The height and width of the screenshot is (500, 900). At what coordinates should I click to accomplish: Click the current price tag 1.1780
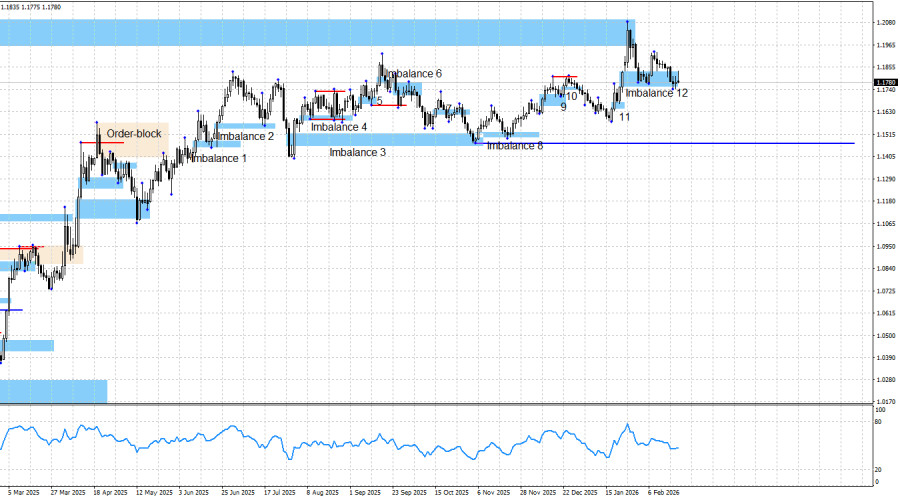coord(885,83)
